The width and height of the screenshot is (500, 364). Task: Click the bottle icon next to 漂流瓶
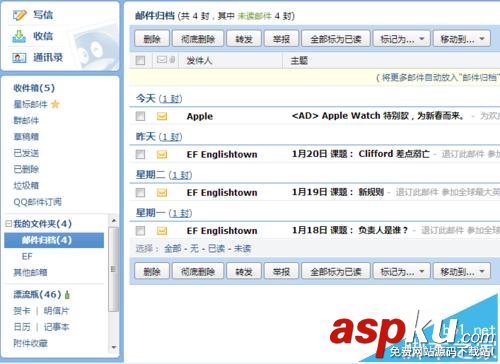pyautogui.click(x=67, y=295)
